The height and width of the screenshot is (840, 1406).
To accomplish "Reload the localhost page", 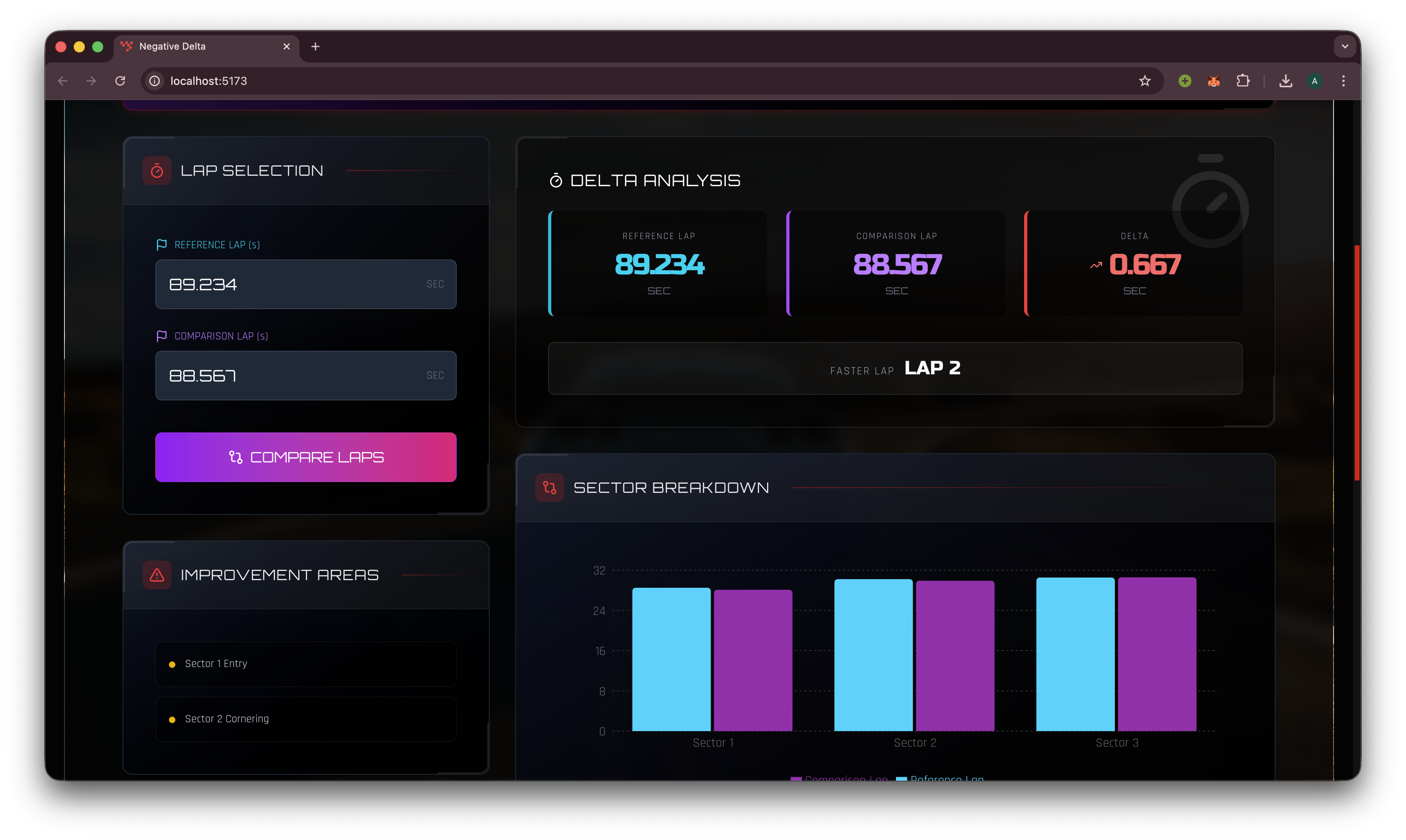I will [120, 81].
